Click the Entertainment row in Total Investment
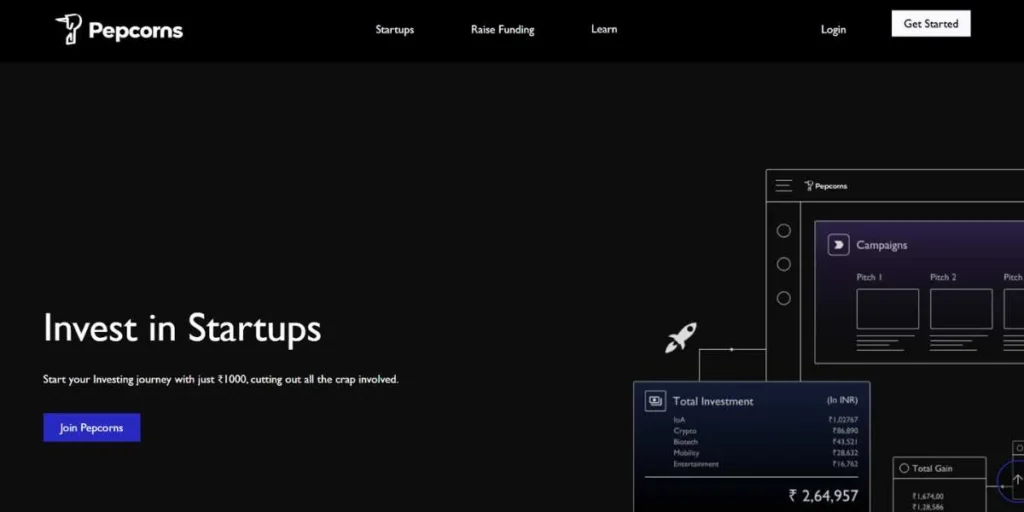The image size is (1024, 512). (x=765, y=464)
